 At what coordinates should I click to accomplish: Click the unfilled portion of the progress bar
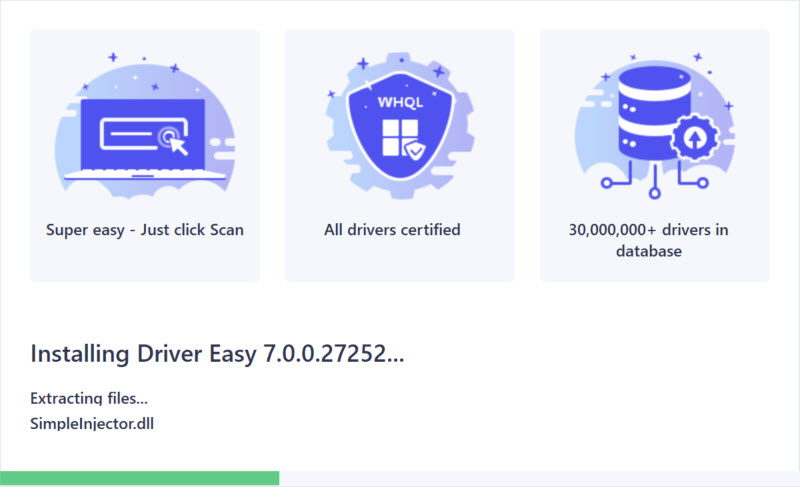click(x=539, y=478)
